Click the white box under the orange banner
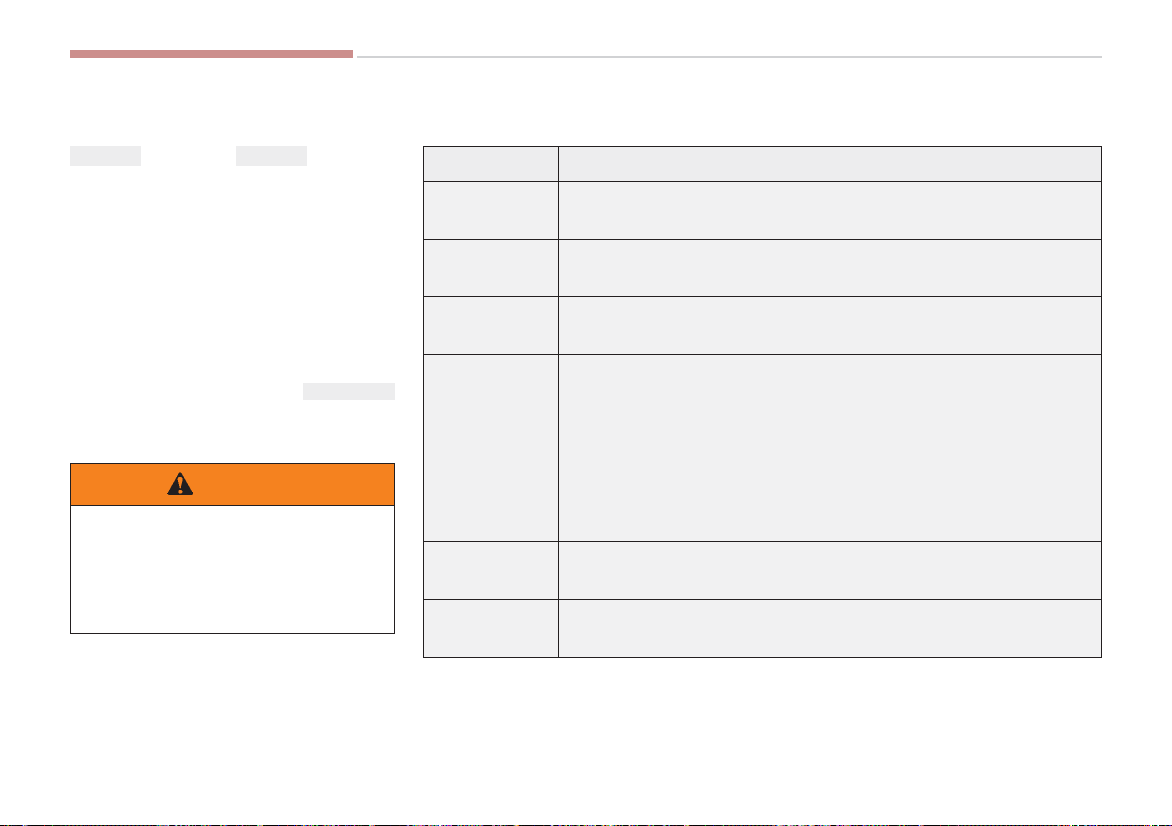This screenshot has height=826, width=1172. tap(232, 570)
